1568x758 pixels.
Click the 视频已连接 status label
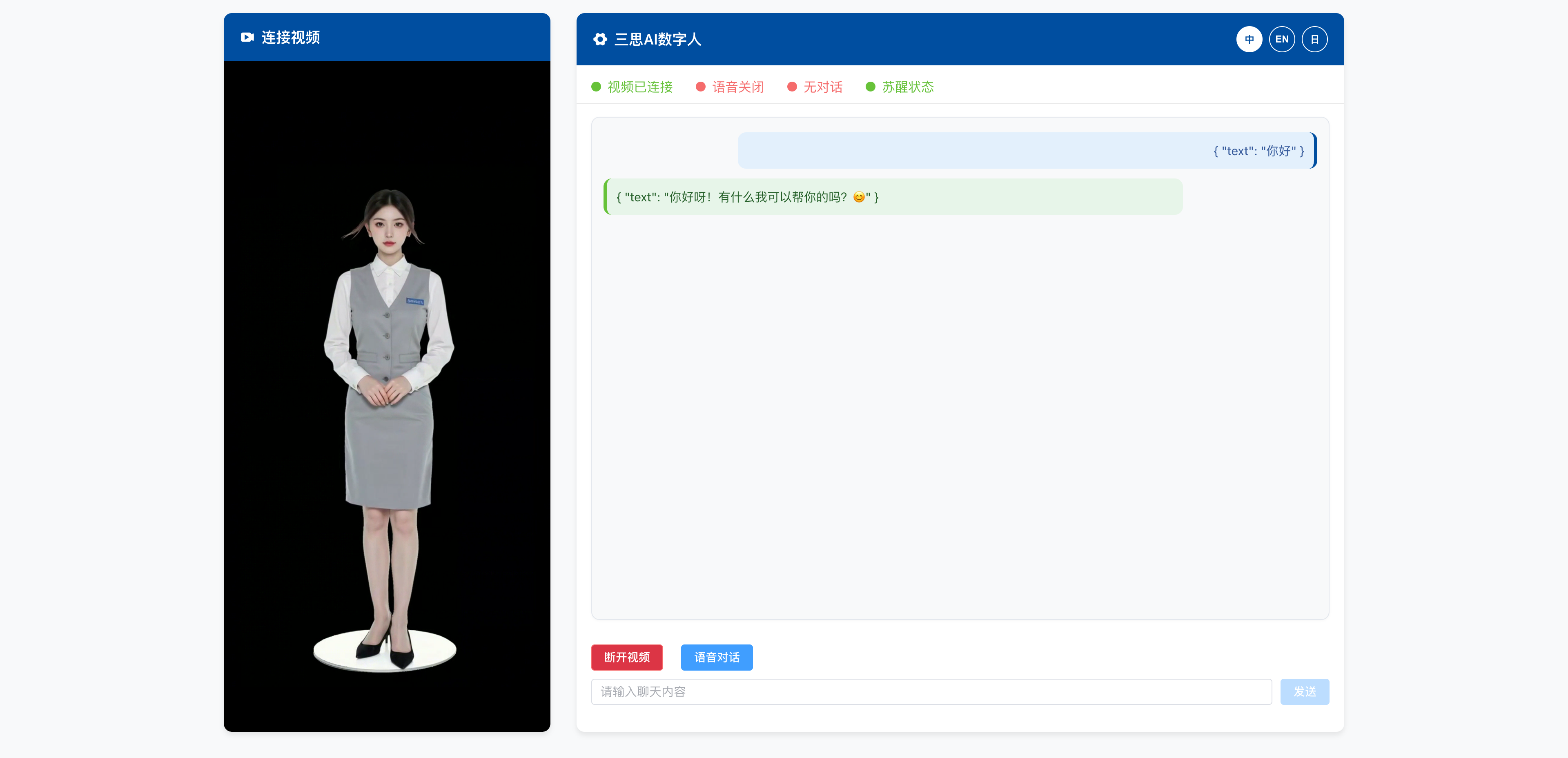coord(640,87)
